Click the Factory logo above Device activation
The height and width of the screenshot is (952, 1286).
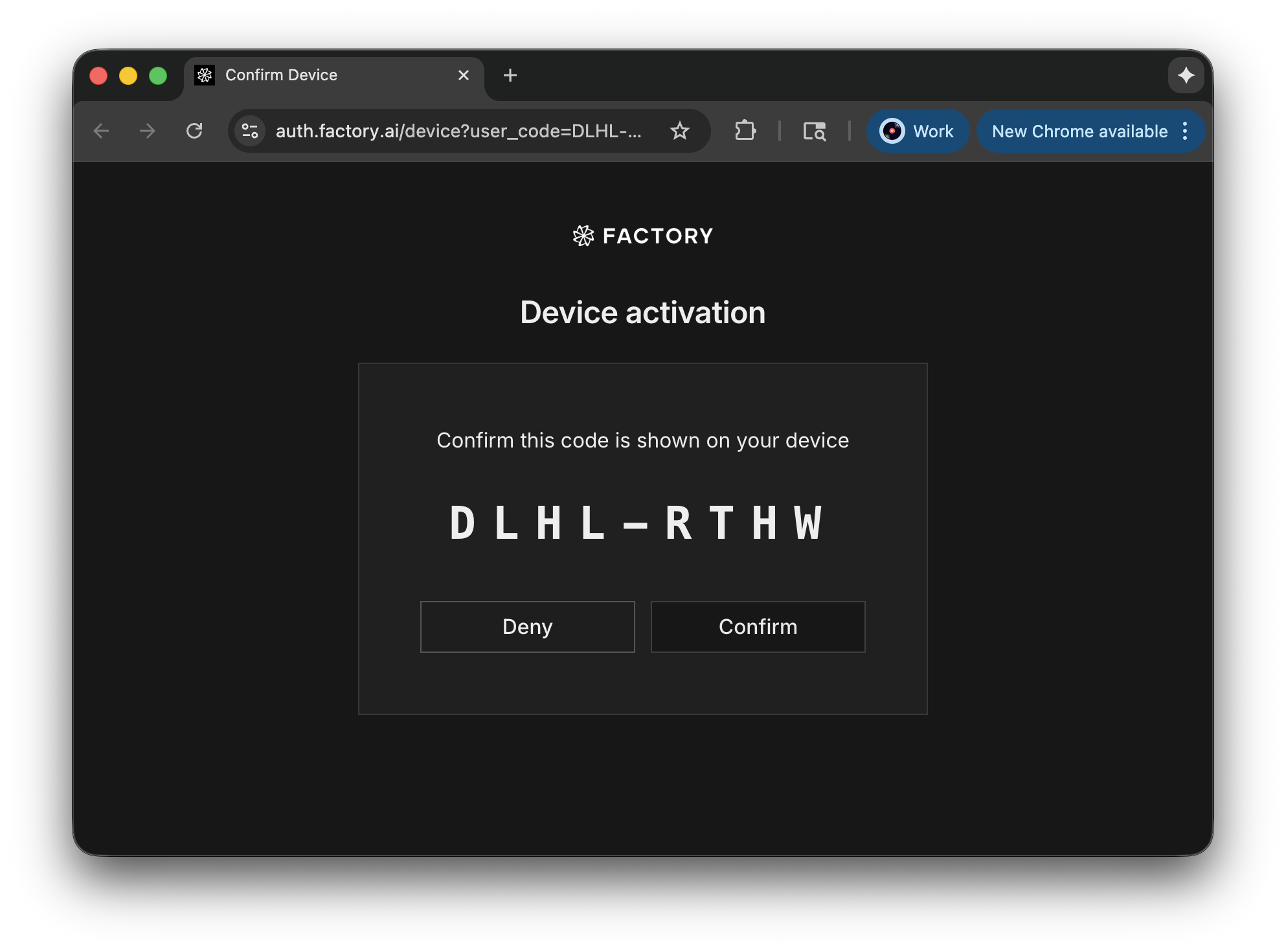tap(643, 235)
